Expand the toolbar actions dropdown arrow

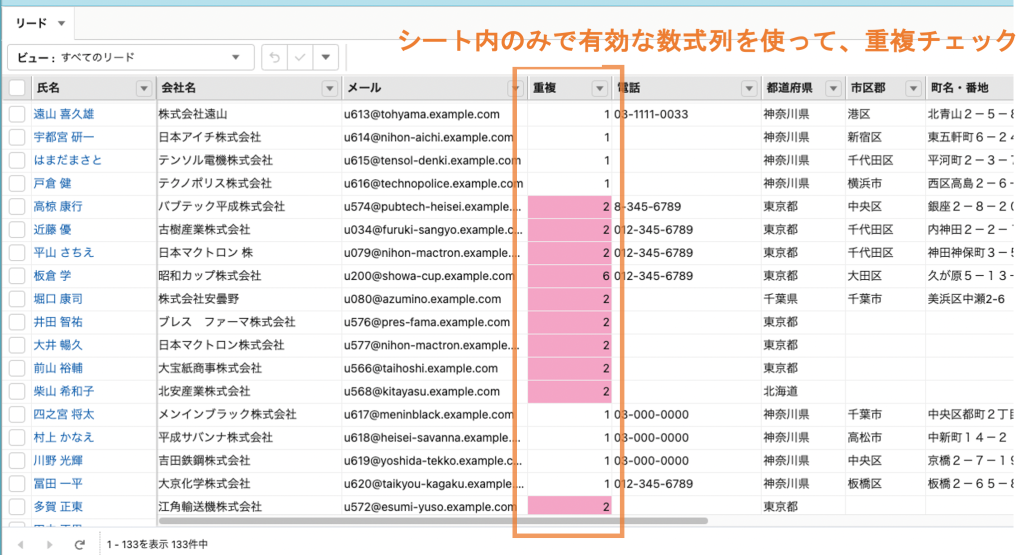pyautogui.click(x=327, y=57)
